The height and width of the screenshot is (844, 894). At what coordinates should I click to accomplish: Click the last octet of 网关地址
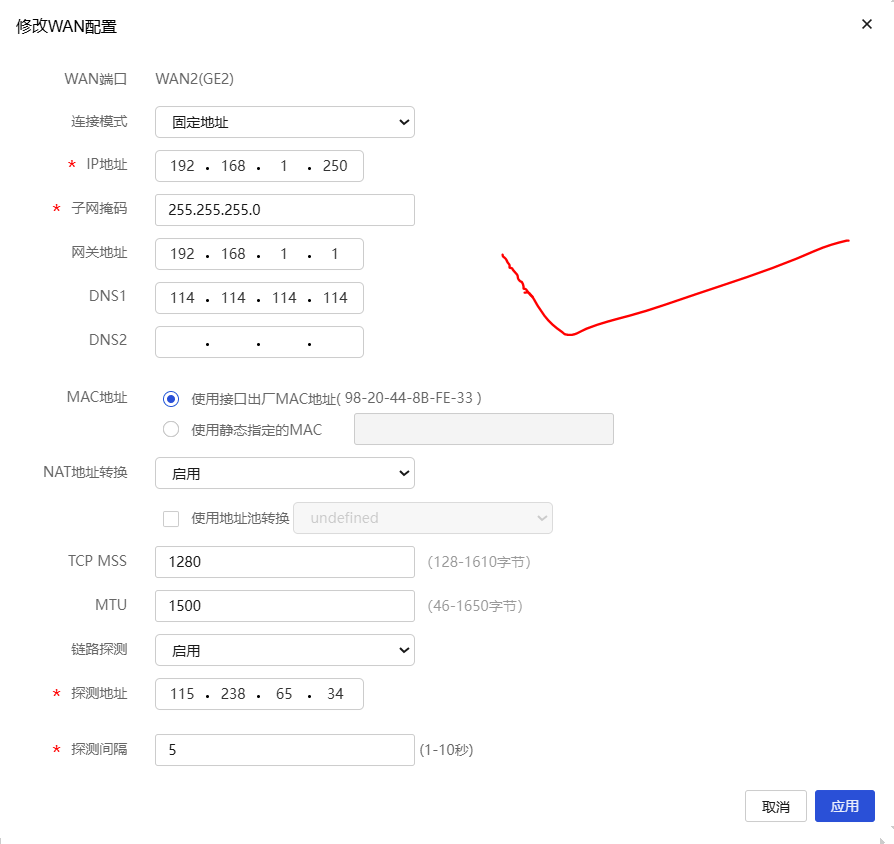click(x=335, y=254)
